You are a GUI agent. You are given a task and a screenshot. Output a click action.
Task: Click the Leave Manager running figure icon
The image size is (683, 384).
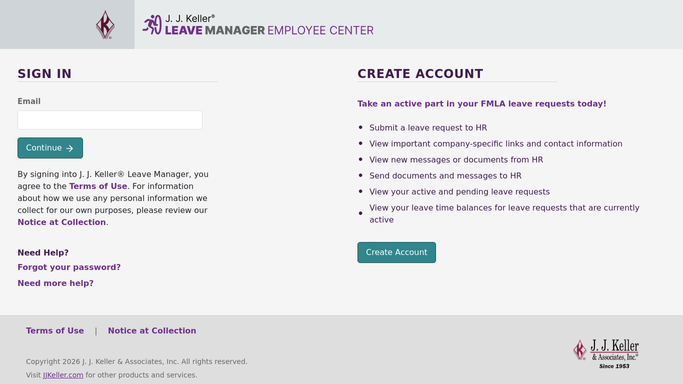152,24
